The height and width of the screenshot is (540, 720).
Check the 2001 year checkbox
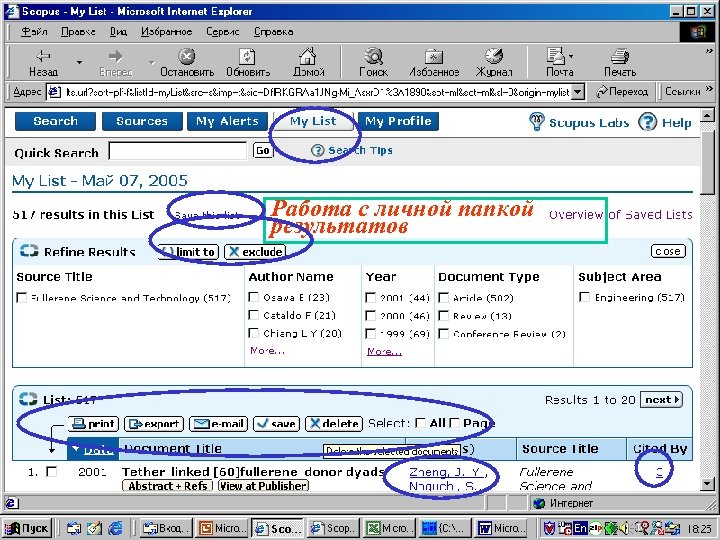(x=370, y=298)
